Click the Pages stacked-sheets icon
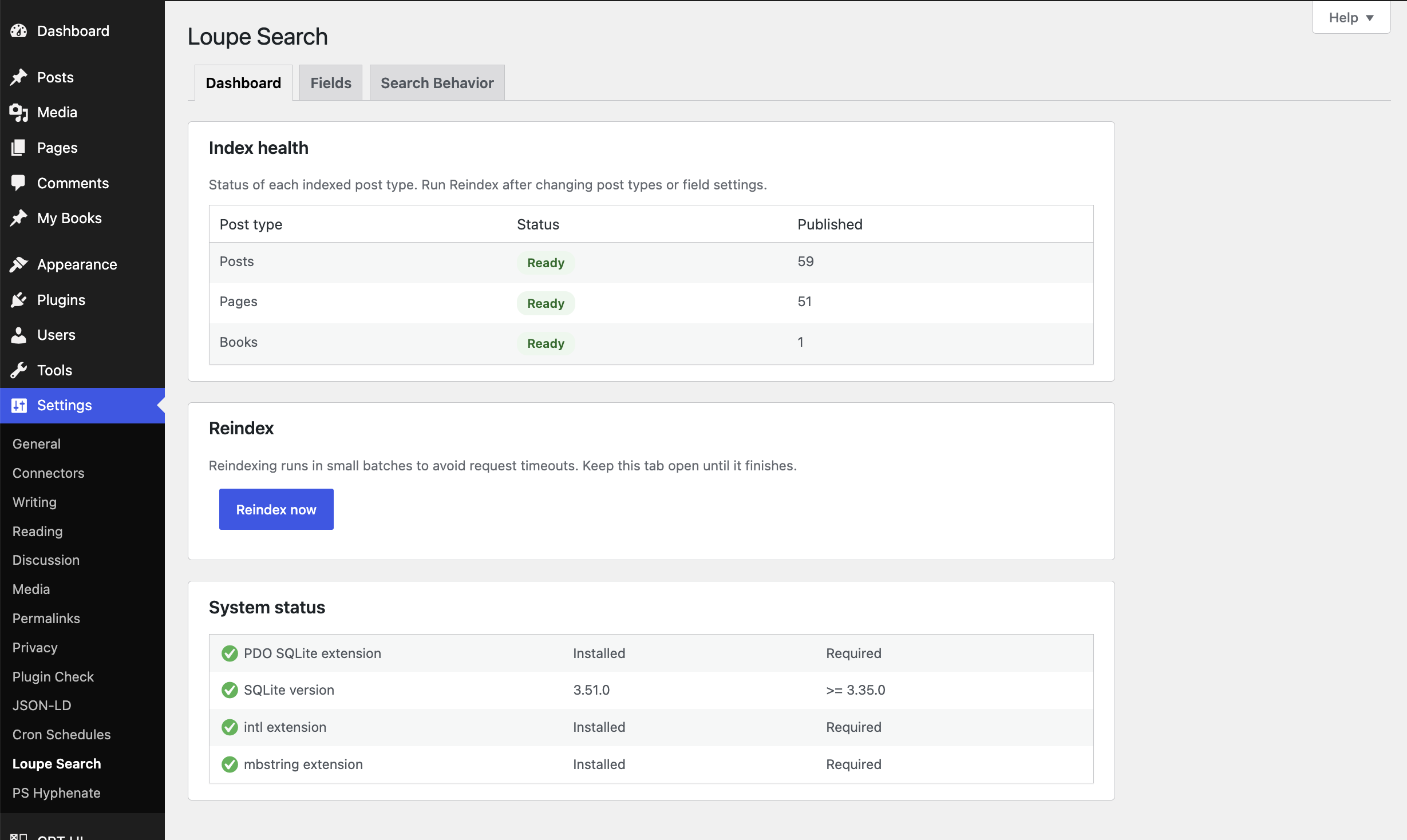Screen dimensions: 1407x840 (x=19, y=148)
